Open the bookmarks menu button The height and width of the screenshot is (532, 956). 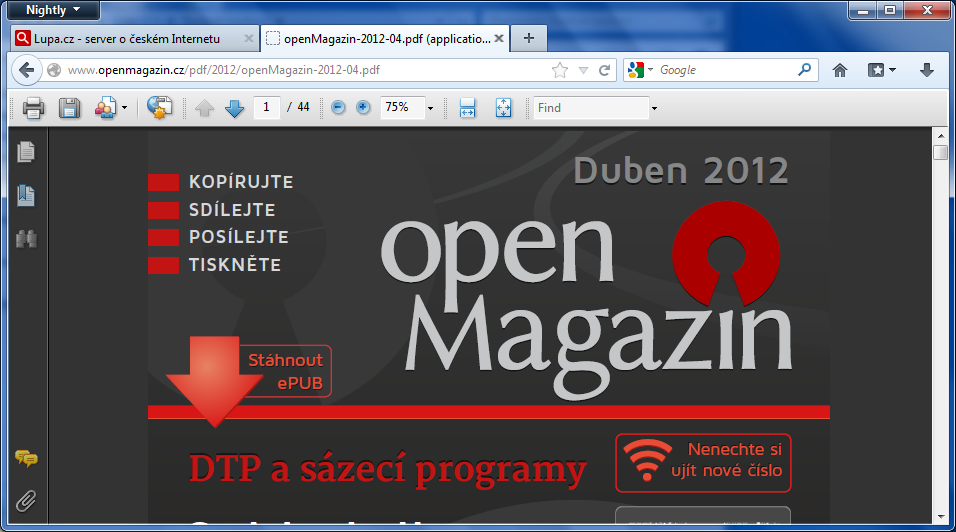click(881, 70)
